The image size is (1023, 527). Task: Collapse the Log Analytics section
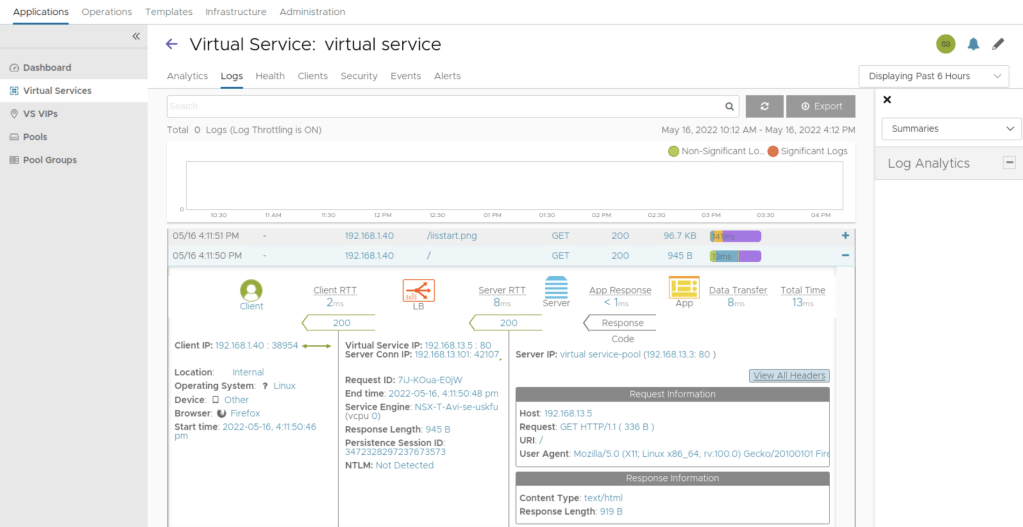click(1009, 163)
